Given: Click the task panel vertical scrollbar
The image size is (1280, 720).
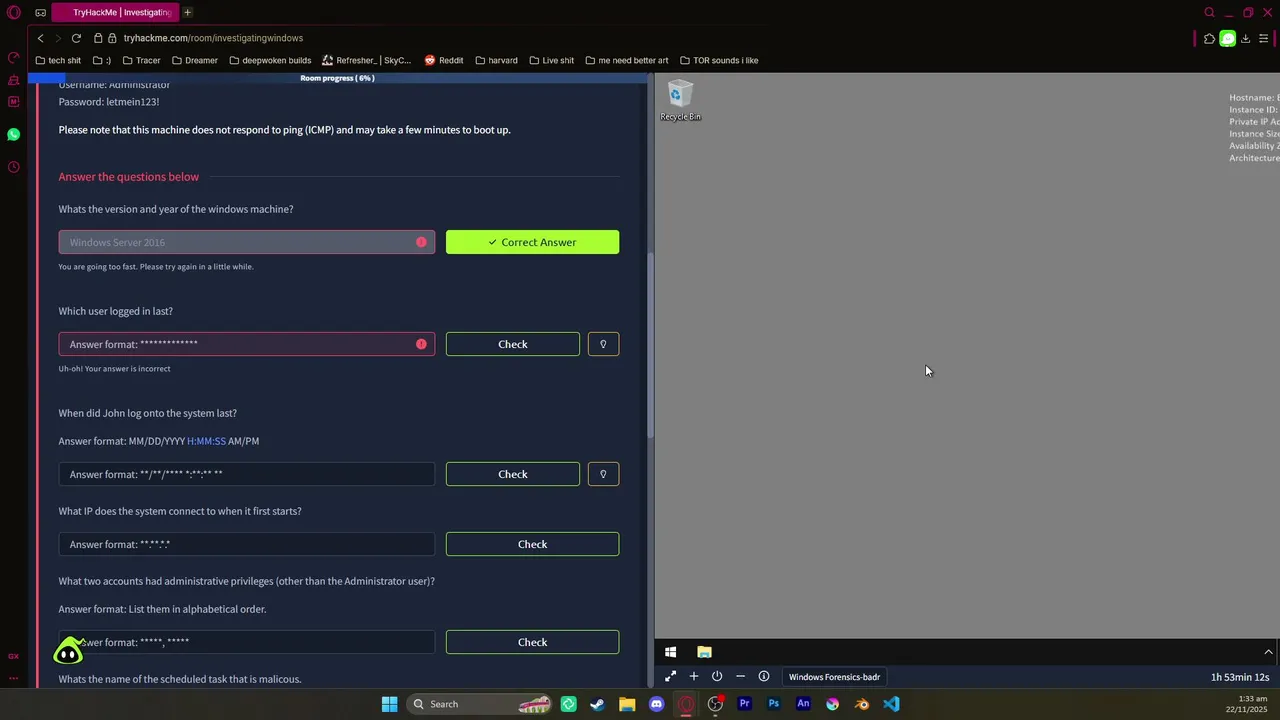Looking at the screenshot, I should coord(651,343).
